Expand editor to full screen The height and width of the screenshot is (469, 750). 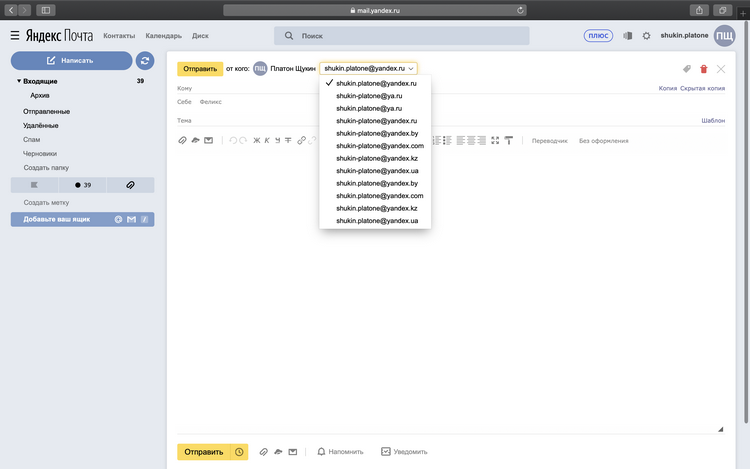[495, 141]
